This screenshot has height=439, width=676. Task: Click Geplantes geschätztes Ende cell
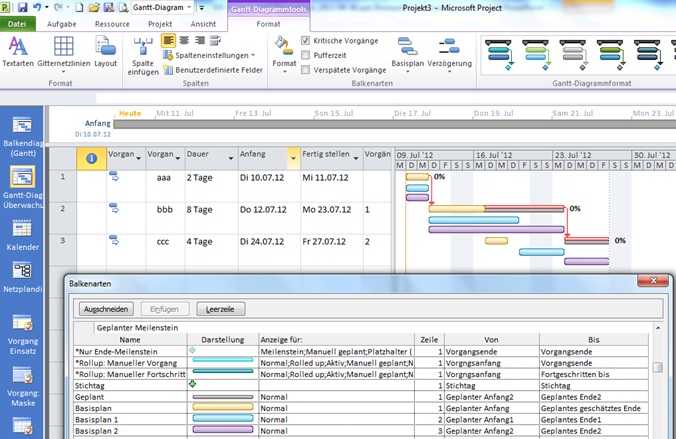593,408
